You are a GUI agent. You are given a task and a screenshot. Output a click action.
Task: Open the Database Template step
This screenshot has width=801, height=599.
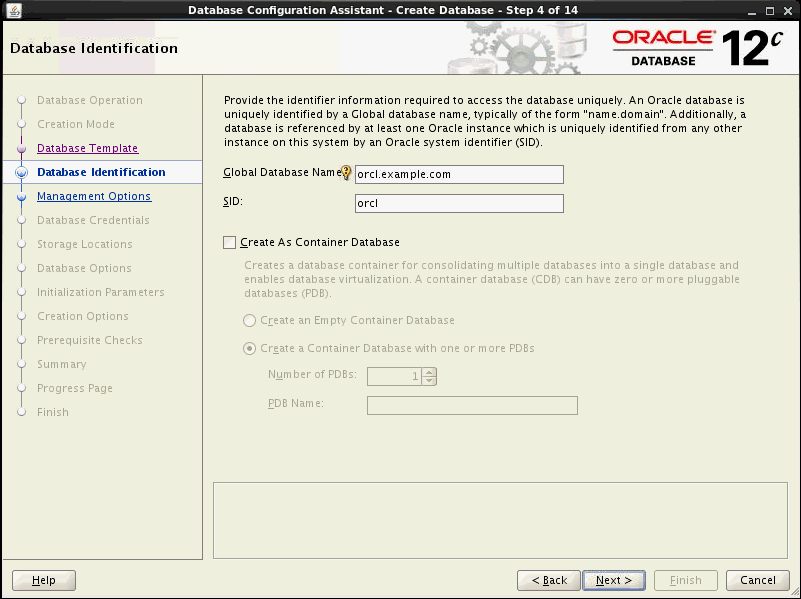pyautogui.click(x=87, y=148)
